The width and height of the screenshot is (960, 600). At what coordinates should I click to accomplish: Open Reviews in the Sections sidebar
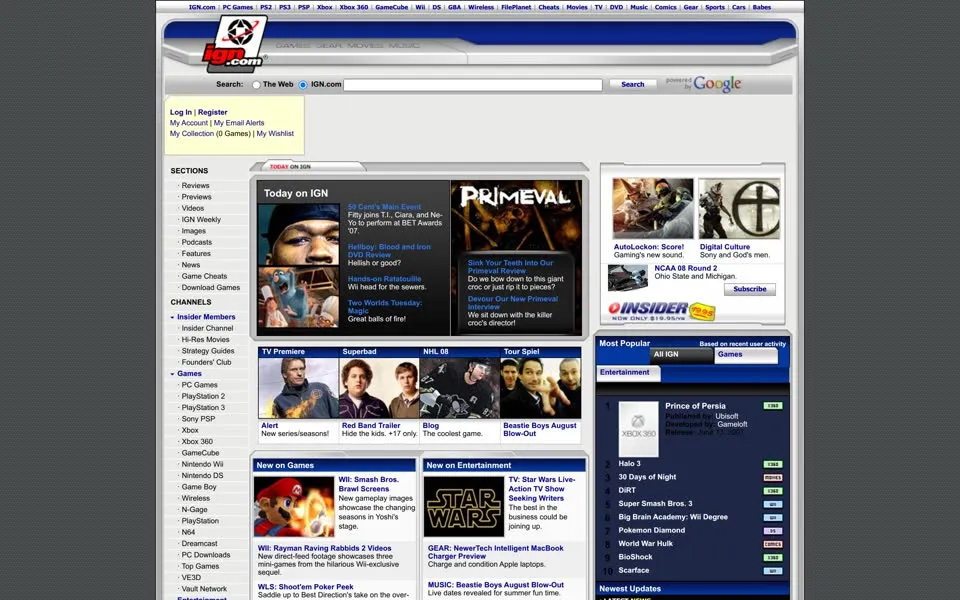[195, 186]
